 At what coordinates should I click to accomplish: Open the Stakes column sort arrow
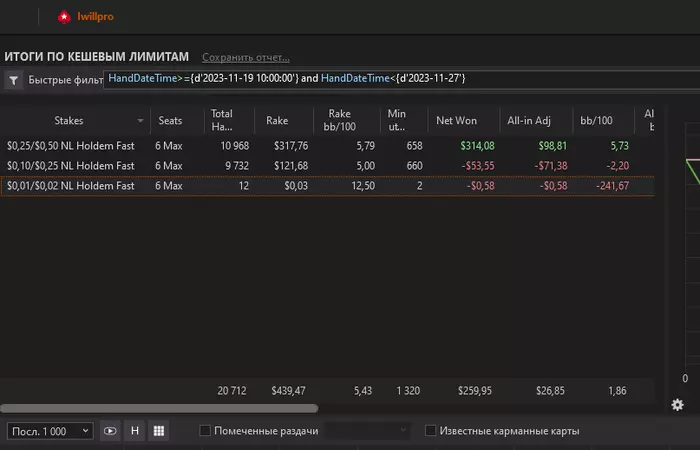click(x=140, y=121)
